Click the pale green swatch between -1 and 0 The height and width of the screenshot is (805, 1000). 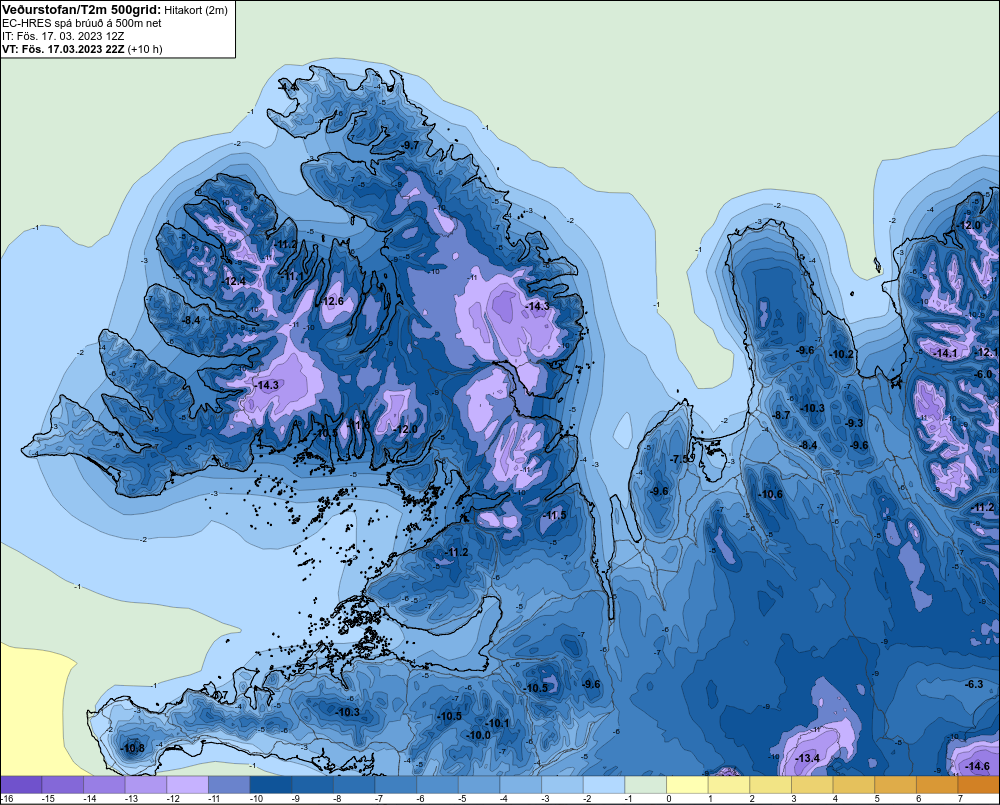tap(645, 785)
